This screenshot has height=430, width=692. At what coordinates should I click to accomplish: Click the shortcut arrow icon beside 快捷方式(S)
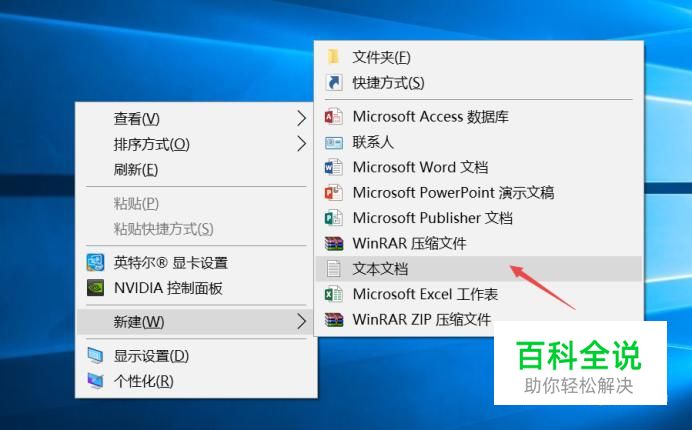click(334, 83)
